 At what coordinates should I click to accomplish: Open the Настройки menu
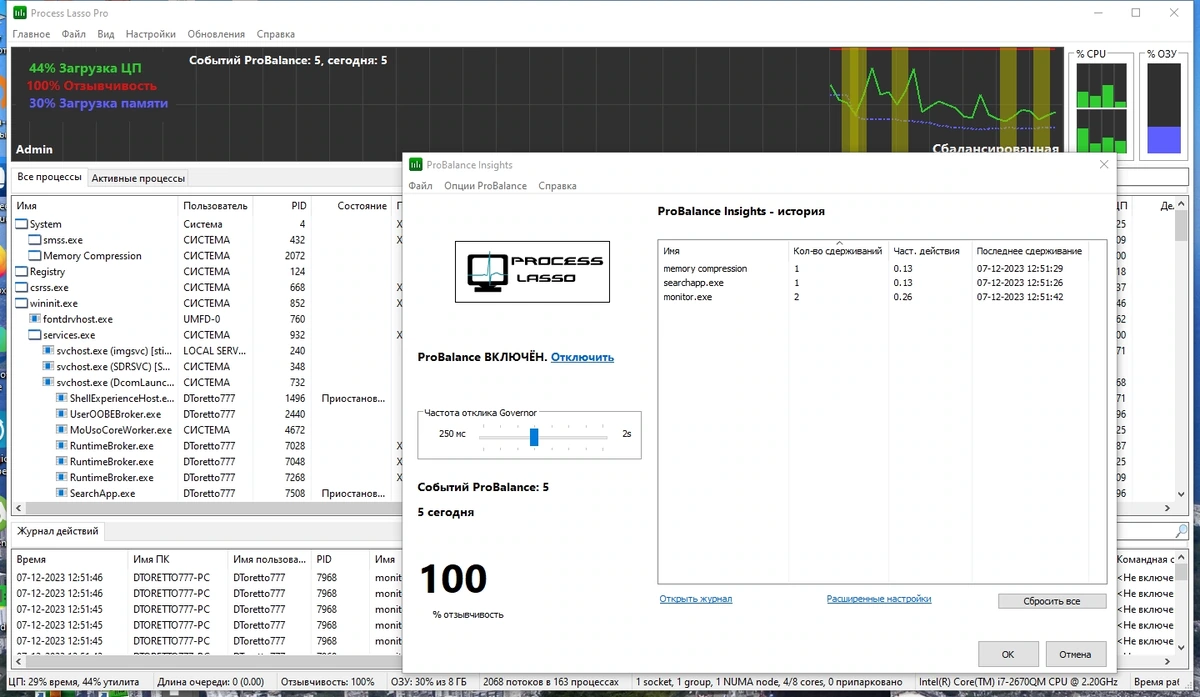[x=152, y=34]
